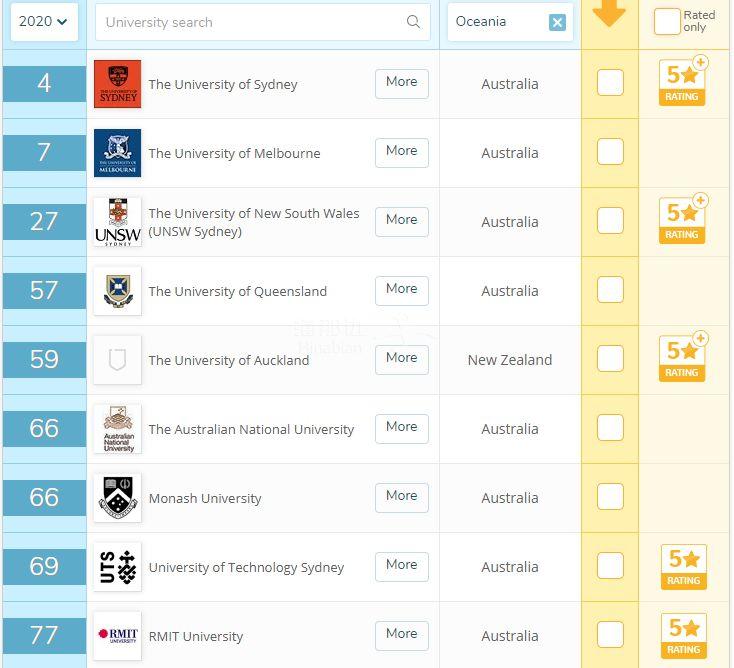The image size is (734, 668).
Task: Open the 5-star rating badge for Sydney
Action: [x=683, y=82]
